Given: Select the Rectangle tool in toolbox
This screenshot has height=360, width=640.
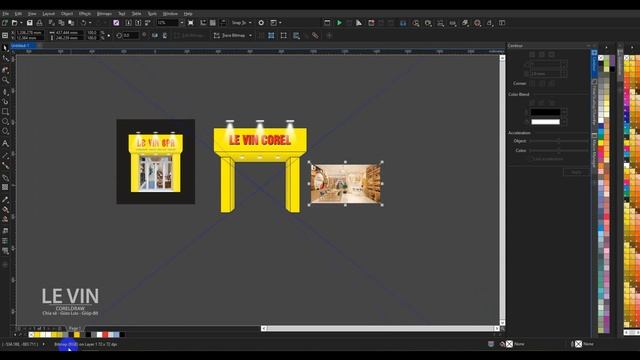Looking at the screenshot, I should tap(5, 111).
